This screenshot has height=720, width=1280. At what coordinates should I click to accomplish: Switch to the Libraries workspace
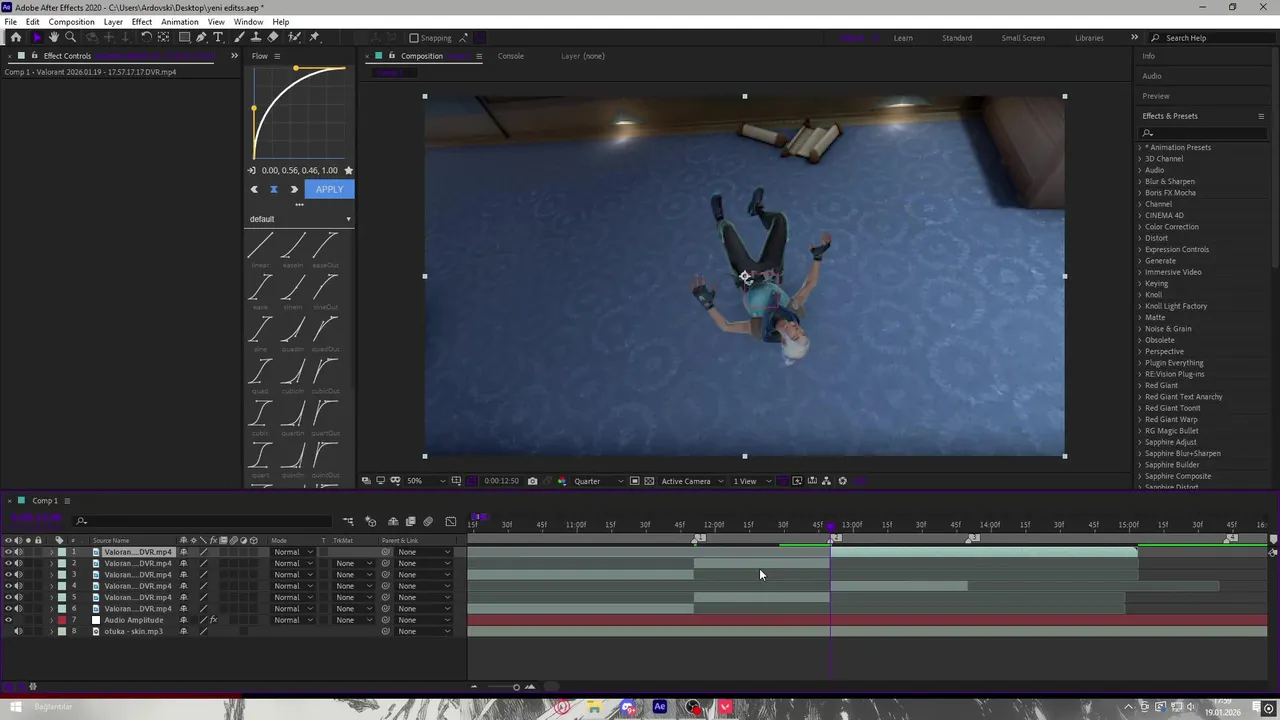point(1089,38)
